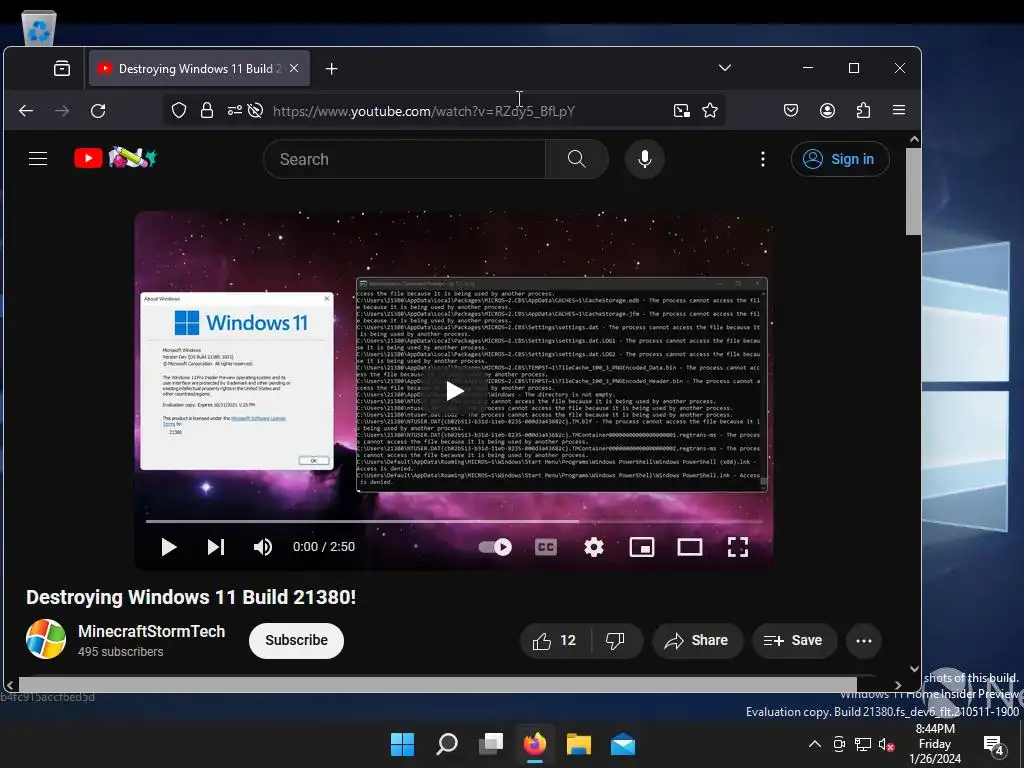Open Firefox View tab list icon

coord(62,69)
